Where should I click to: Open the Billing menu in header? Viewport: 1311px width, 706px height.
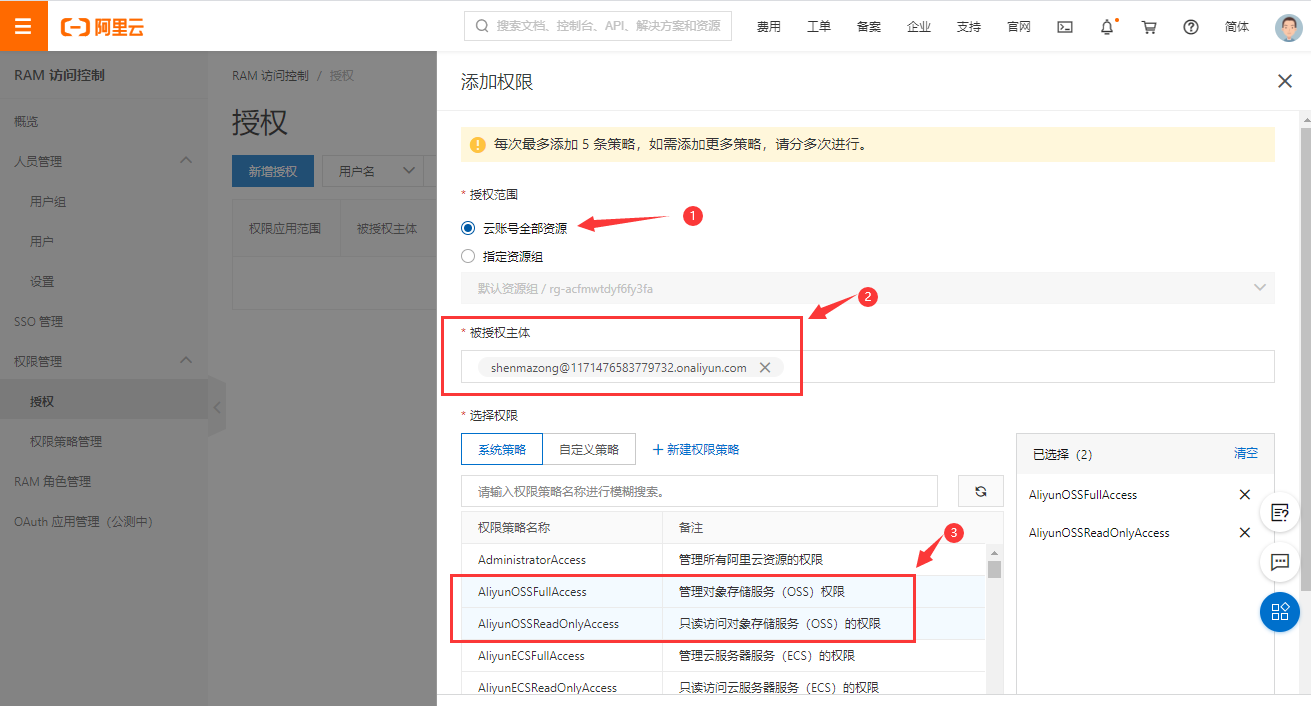[769, 27]
